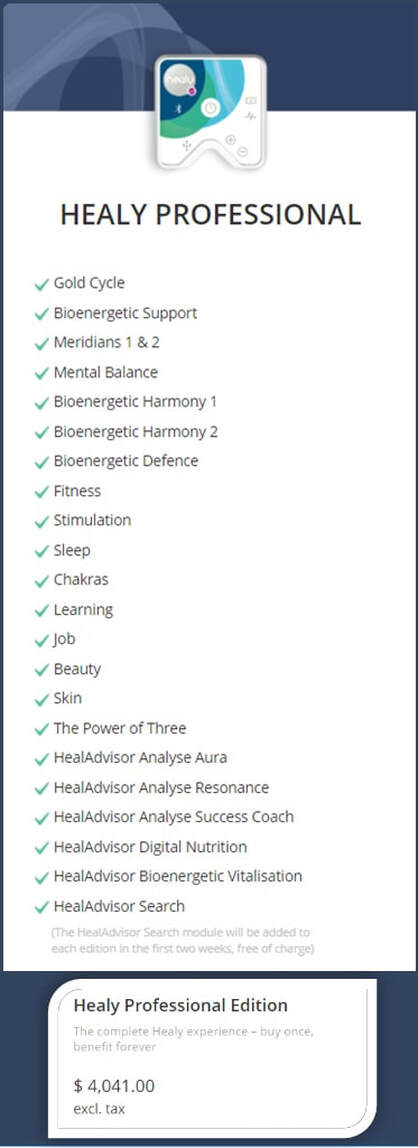Select the Meridians 1 & 2 entry
Image resolution: width=418 pixels, height=1148 pixels.
tap(106, 343)
